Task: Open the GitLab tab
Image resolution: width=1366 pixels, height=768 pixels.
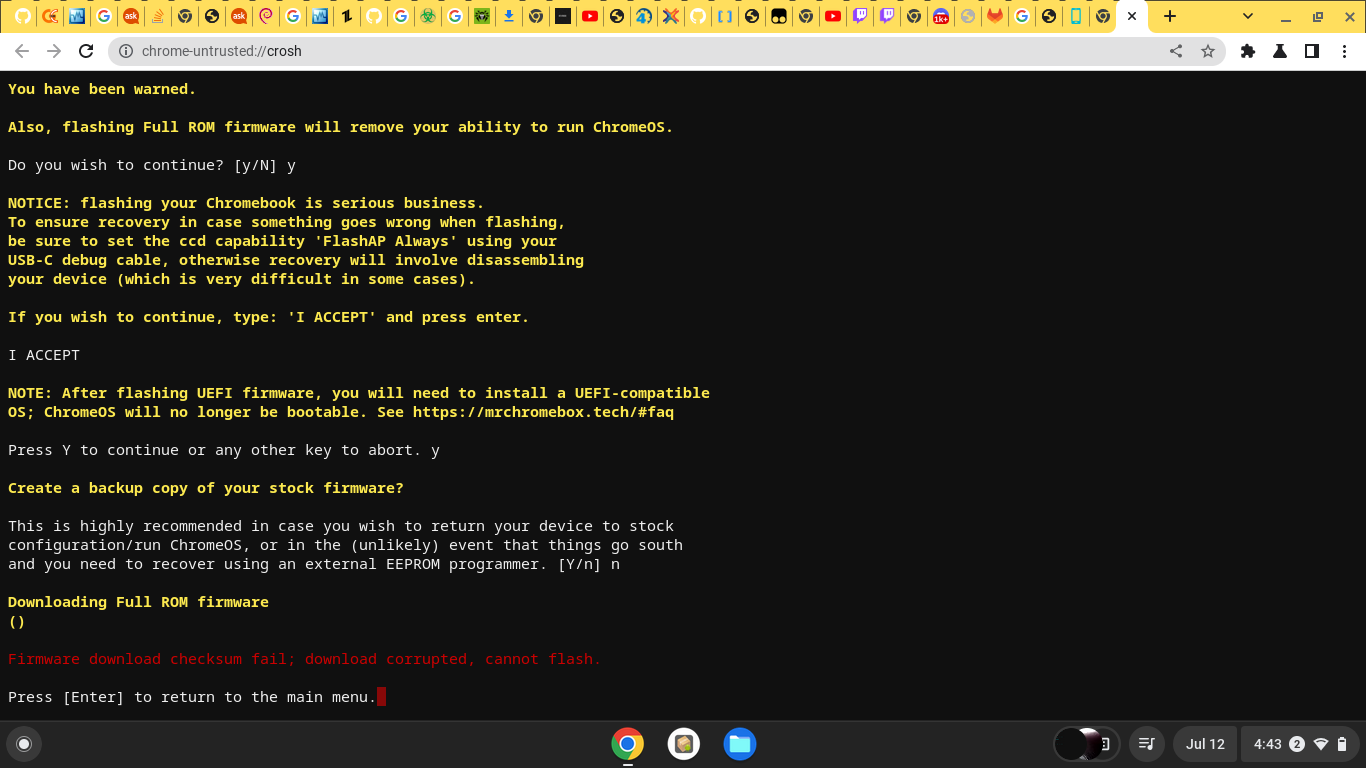Action: point(993,16)
